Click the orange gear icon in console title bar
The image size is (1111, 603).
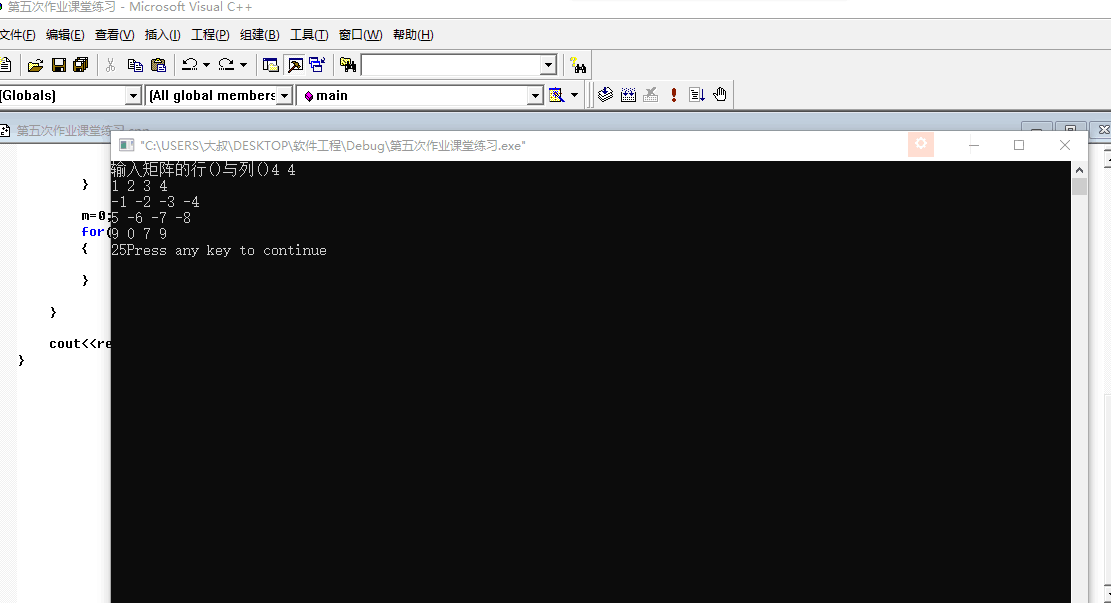[921, 145]
